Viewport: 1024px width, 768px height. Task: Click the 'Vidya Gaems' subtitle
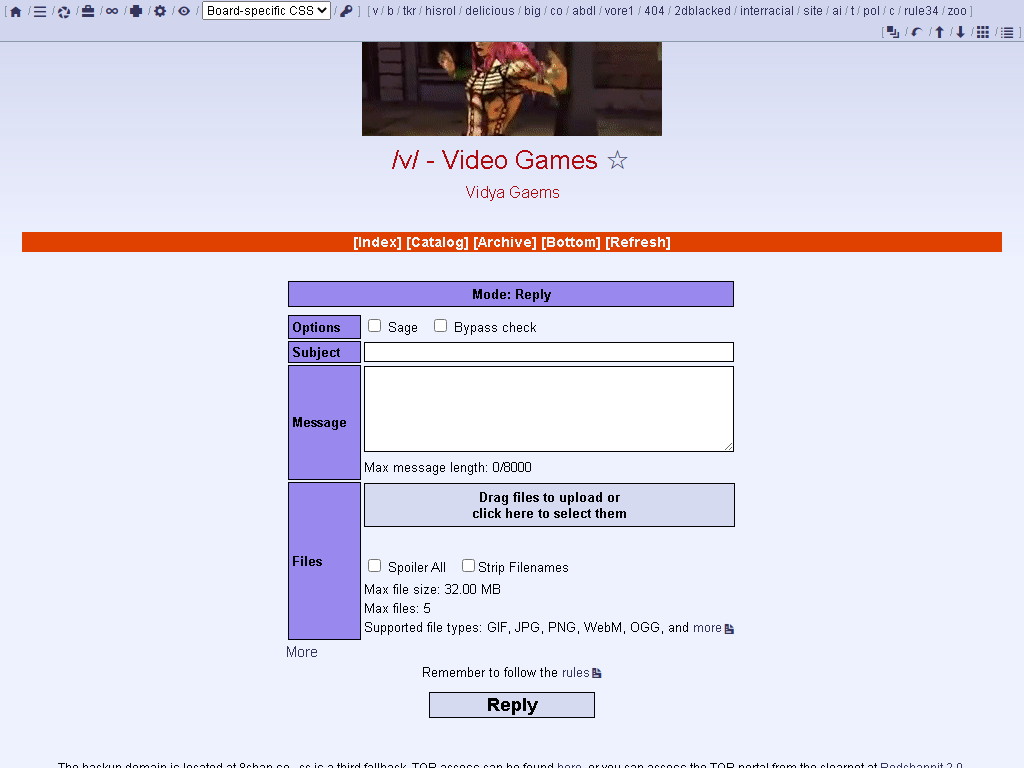513,193
